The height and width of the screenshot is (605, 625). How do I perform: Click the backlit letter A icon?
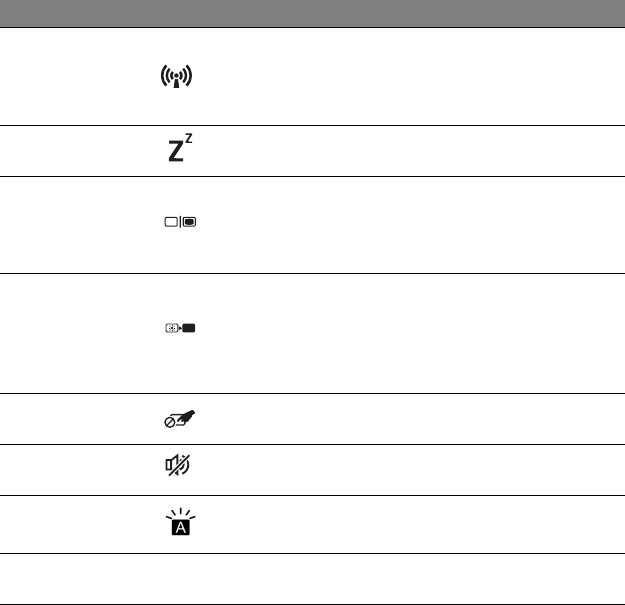(178, 522)
